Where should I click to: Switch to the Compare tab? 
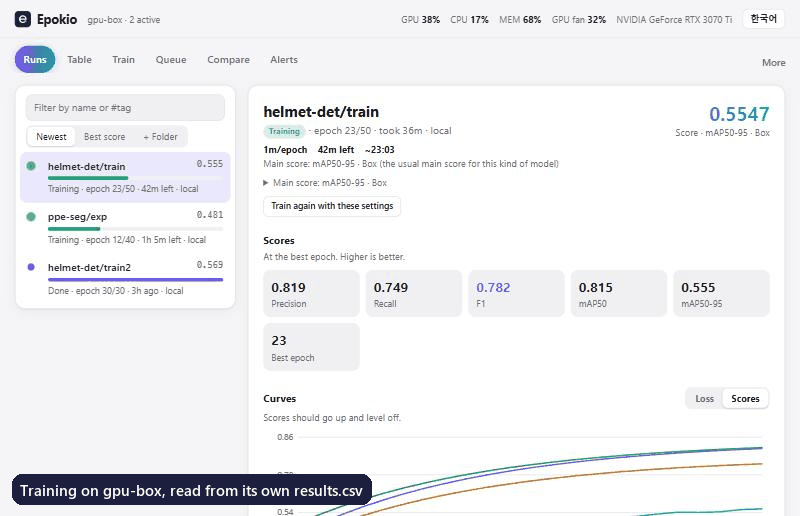[x=228, y=59]
